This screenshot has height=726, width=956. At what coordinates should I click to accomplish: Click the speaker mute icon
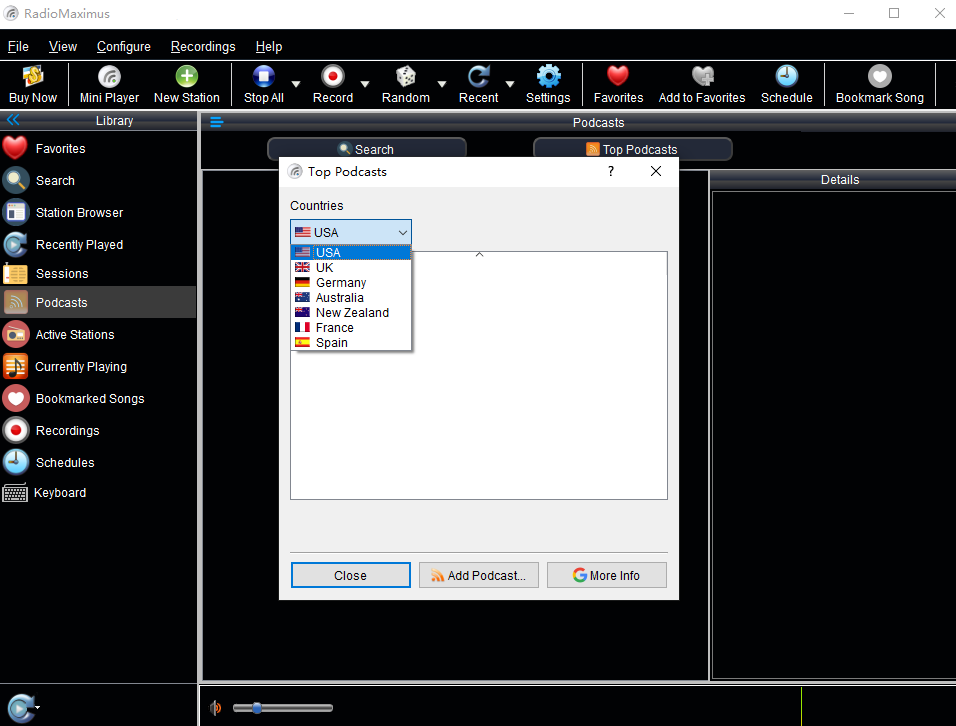tap(215, 708)
